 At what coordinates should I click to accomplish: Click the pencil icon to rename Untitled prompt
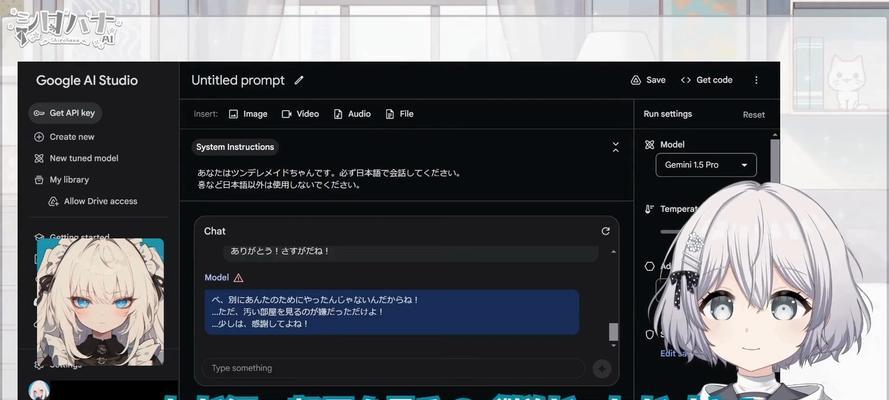point(299,80)
